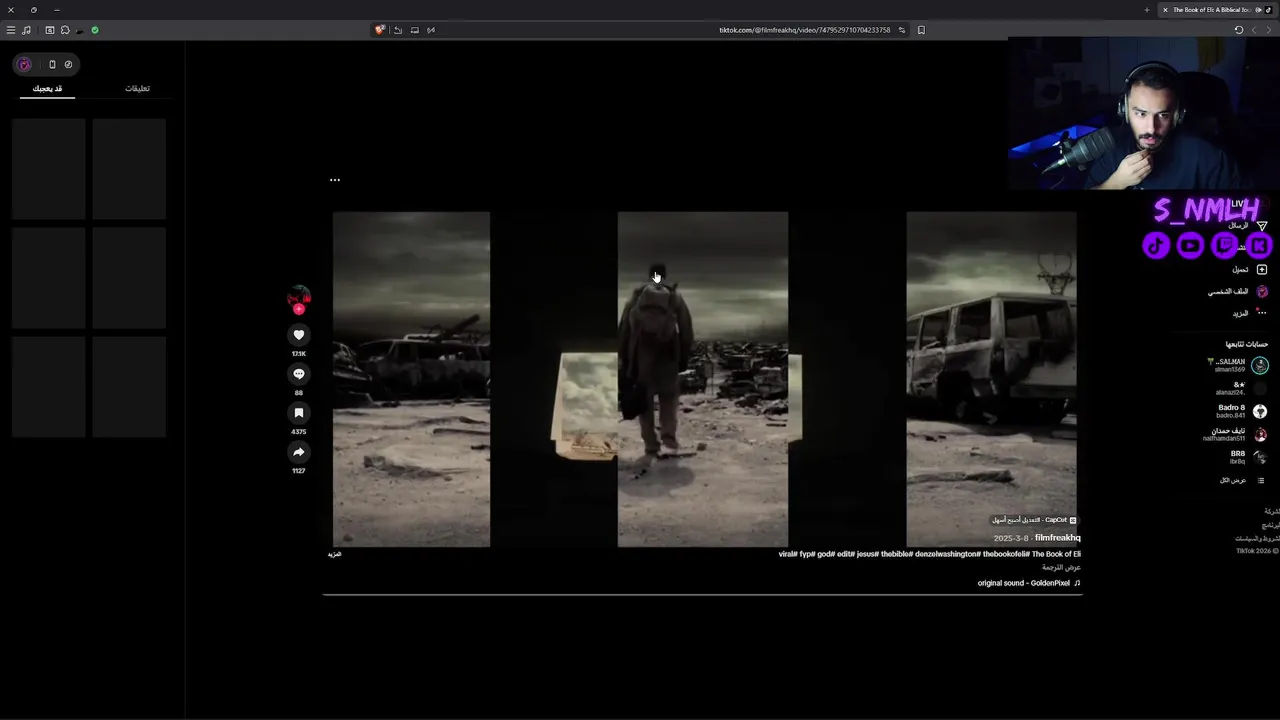Screen dimensions: 1280x720
Task: Open followed account Badro 8
Action: (x=1241, y=411)
